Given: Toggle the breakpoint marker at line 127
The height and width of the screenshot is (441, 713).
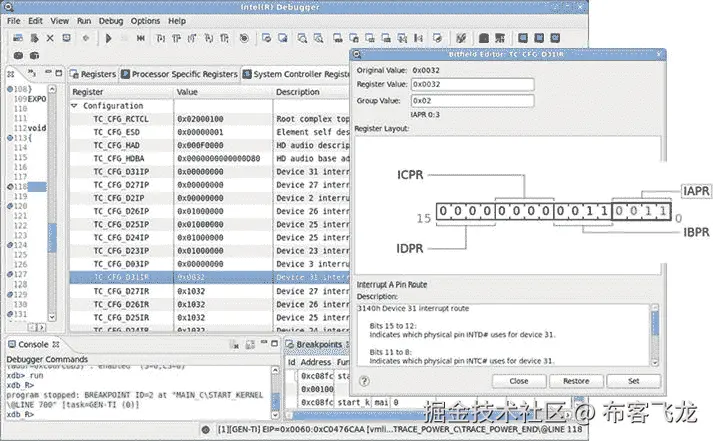Looking at the screenshot, I should (10, 274).
